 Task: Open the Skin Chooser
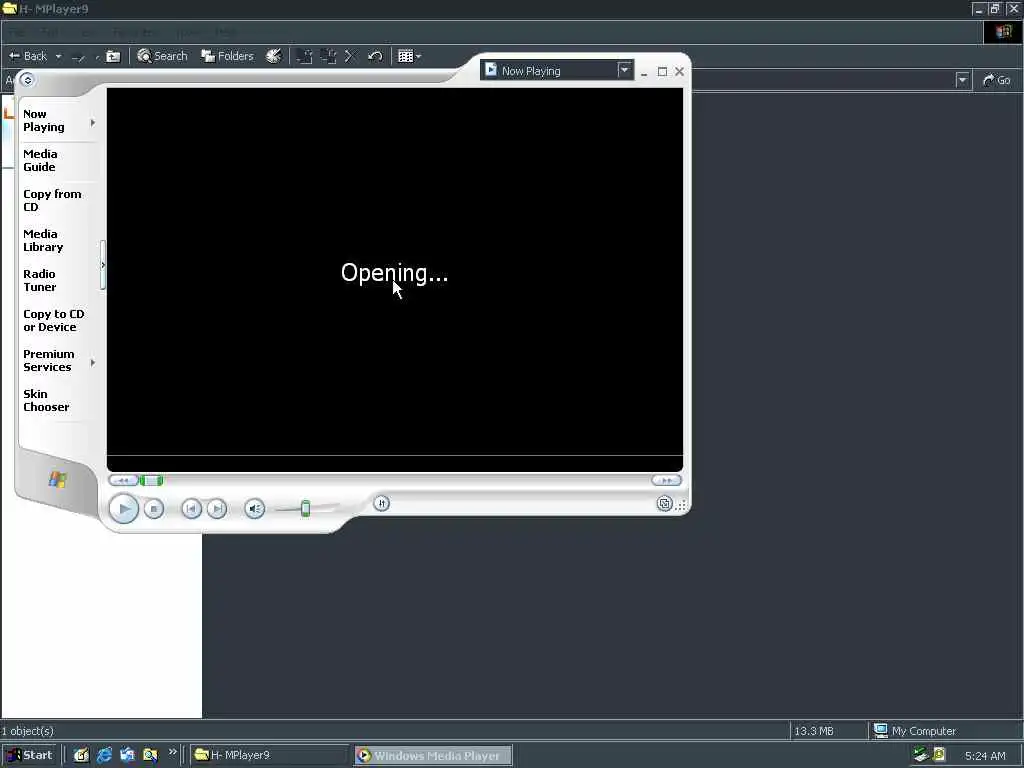coord(46,400)
